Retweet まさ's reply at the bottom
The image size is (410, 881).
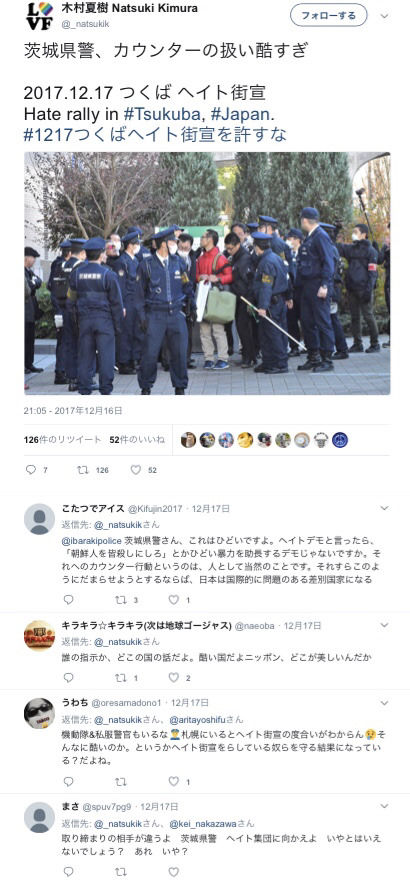point(120,871)
